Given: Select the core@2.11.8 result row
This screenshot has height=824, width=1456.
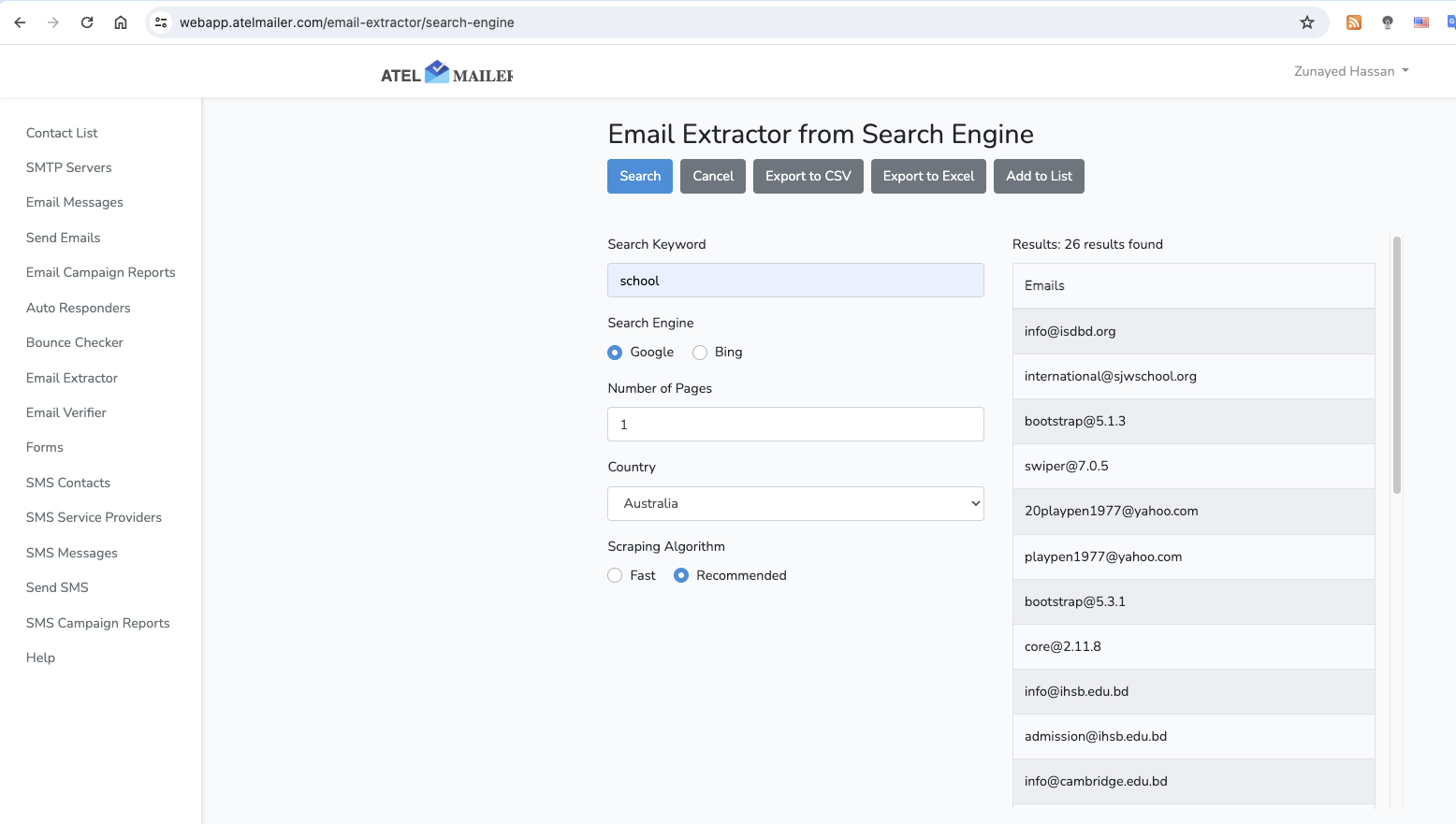Looking at the screenshot, I should pyautogui.click(x=1193, y=646).
